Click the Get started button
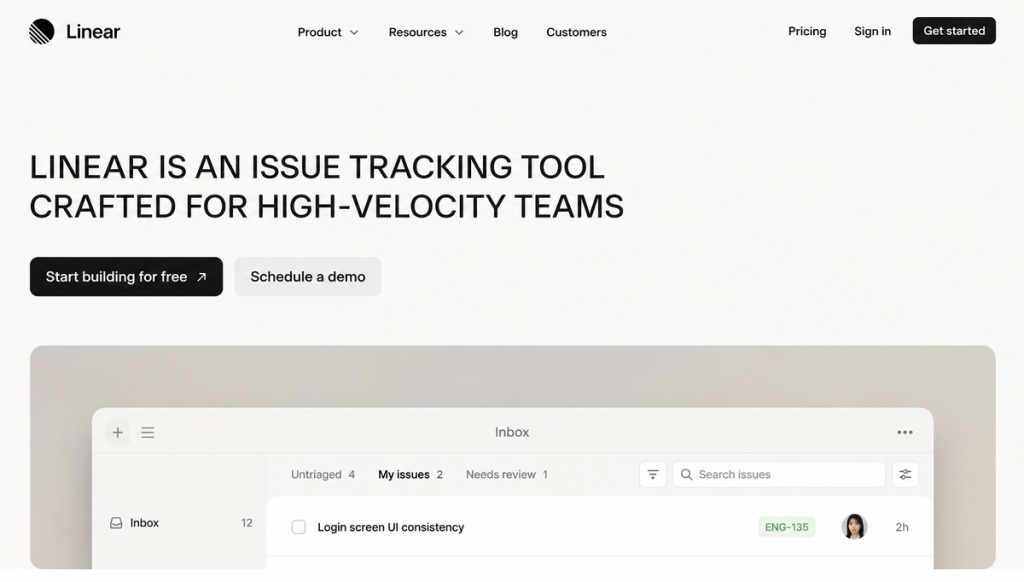The image size is (1024, 582). [x=953, y=31]
